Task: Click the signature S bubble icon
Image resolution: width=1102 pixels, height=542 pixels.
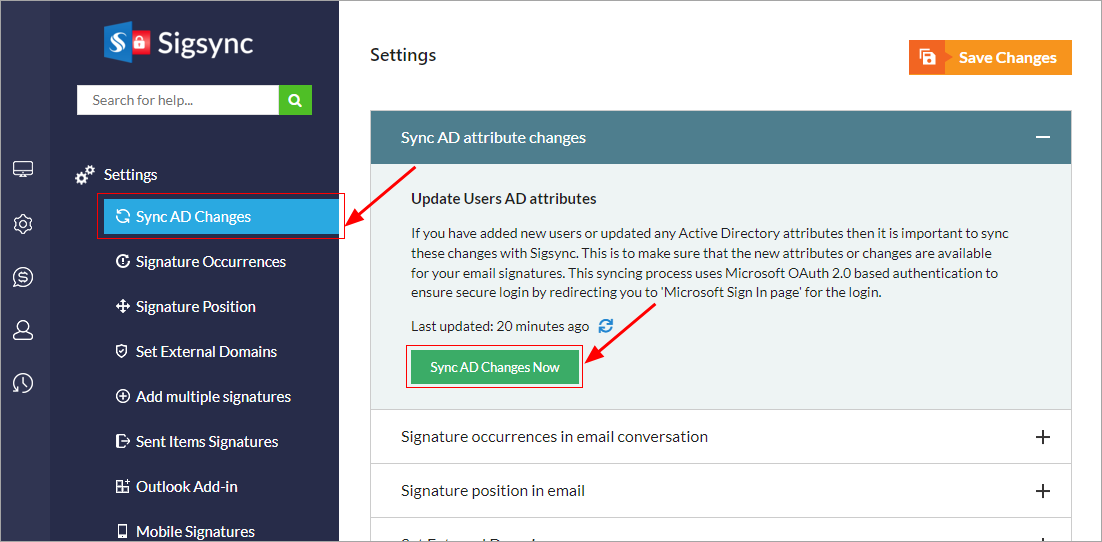Action: click(23, 277)
